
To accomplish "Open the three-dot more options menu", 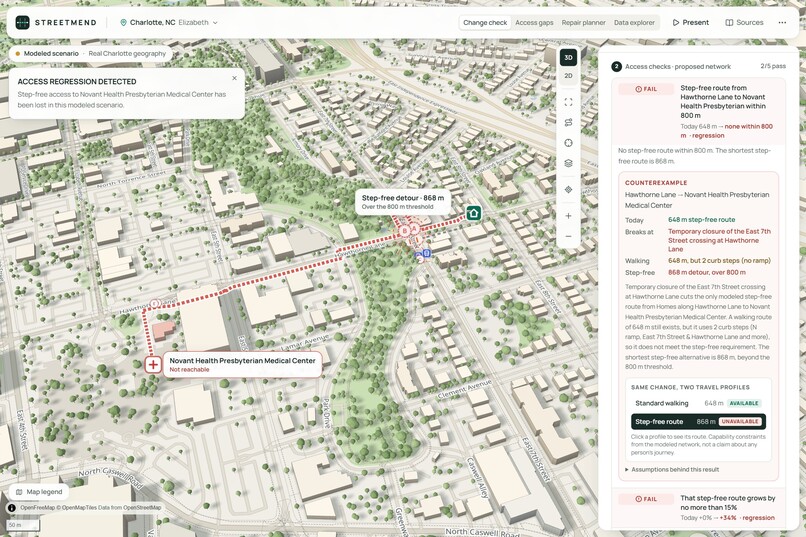I will coord(782,23).
